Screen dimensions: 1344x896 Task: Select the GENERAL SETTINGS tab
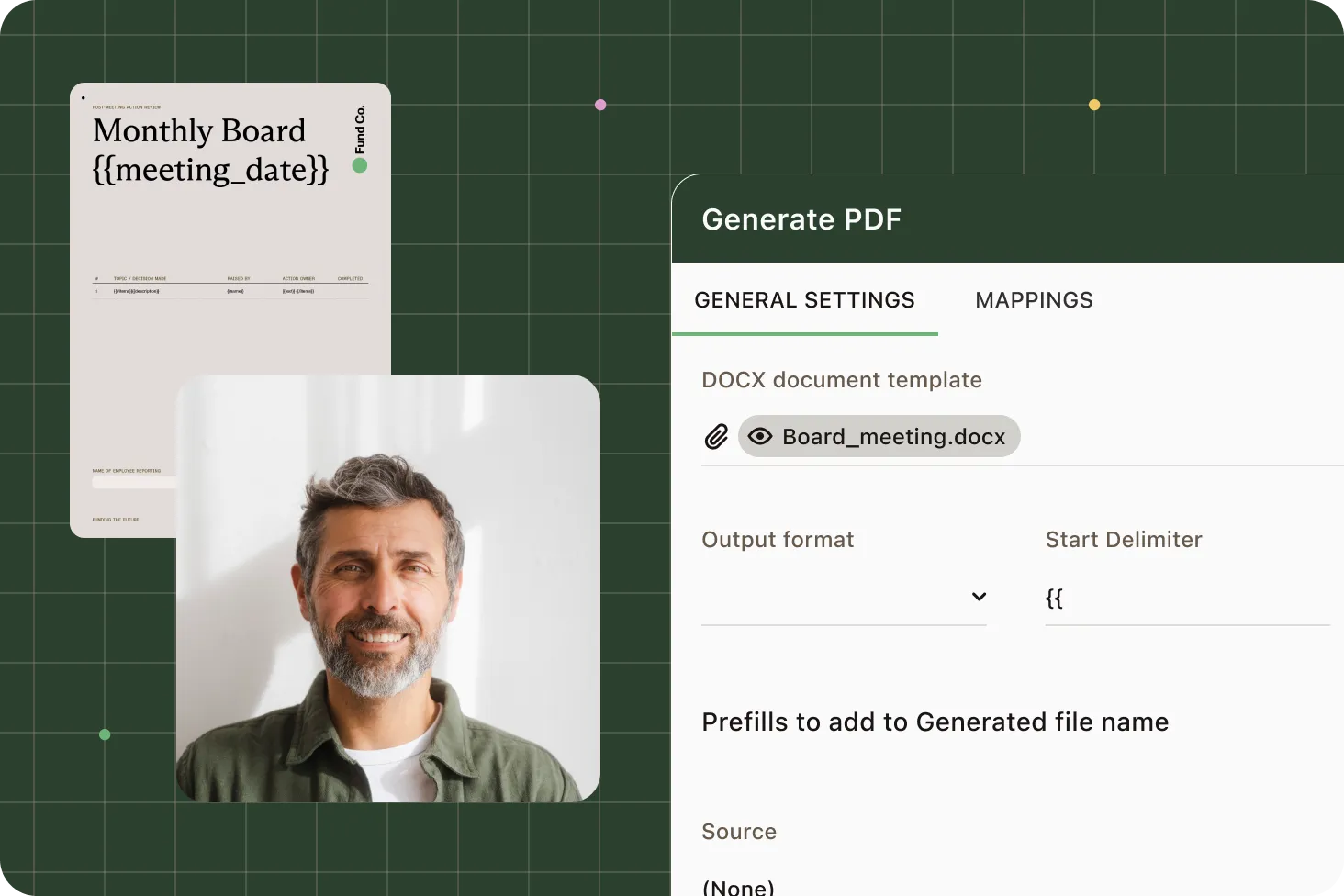(804, 300)
